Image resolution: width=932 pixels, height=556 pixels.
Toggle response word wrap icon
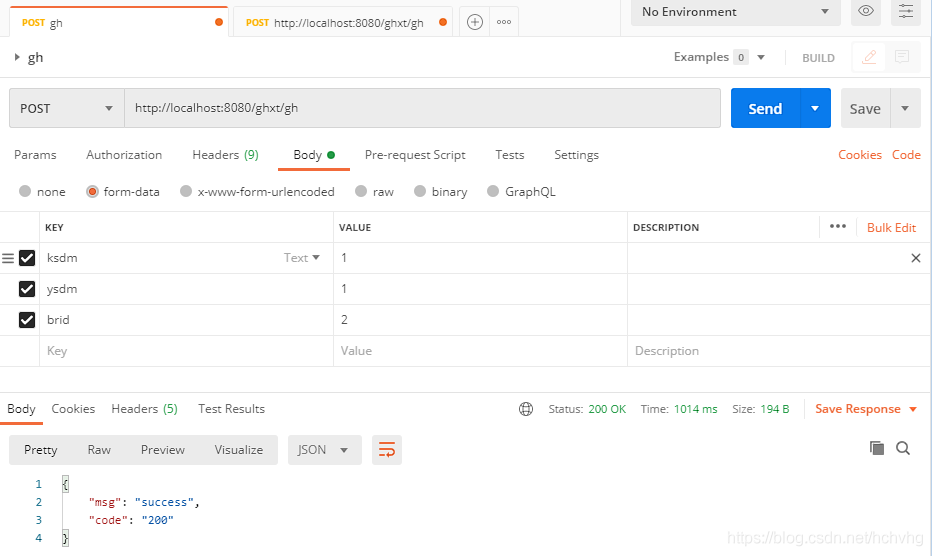pos(386,450)
